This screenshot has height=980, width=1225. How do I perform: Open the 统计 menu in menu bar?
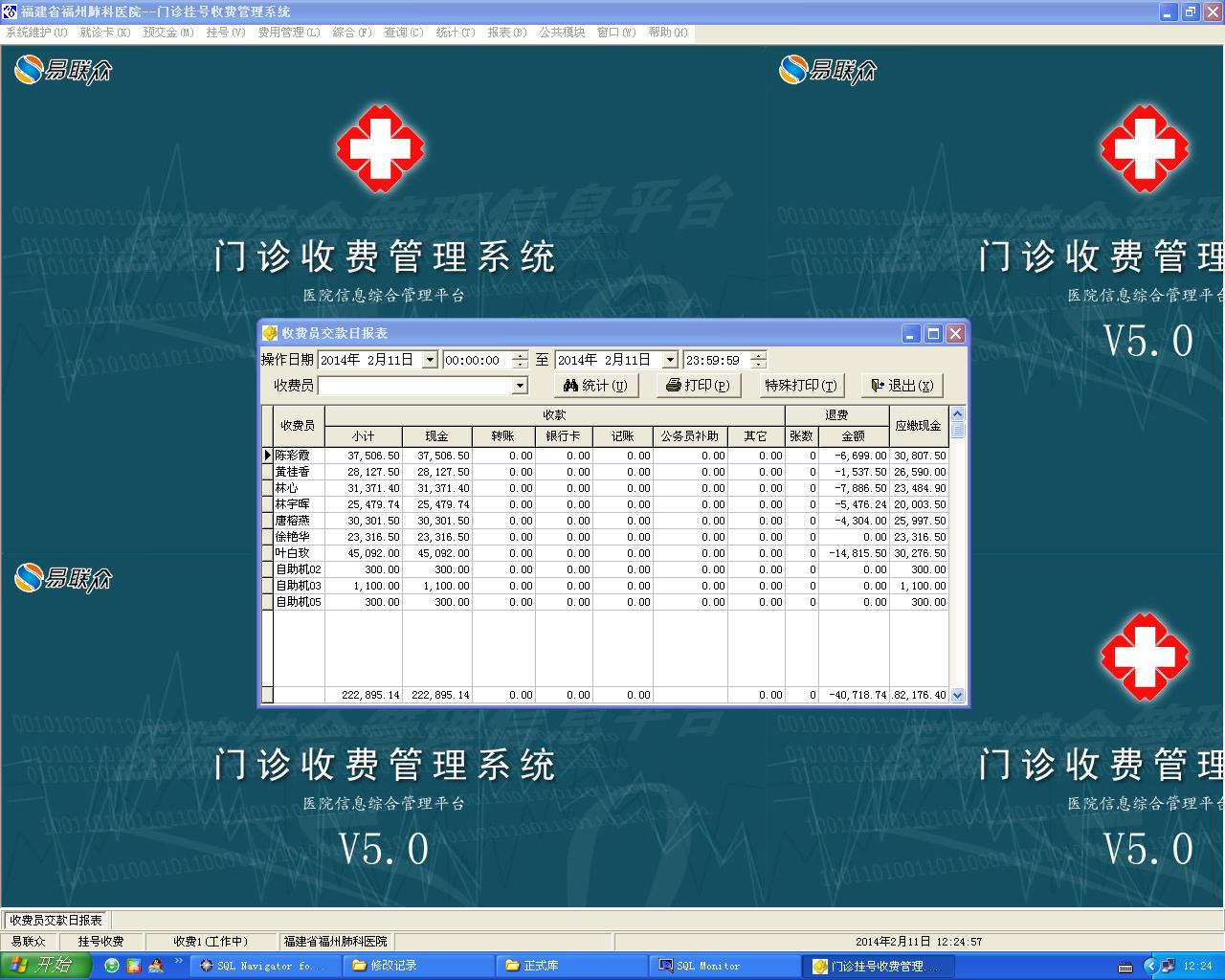[x=455, y=33]
